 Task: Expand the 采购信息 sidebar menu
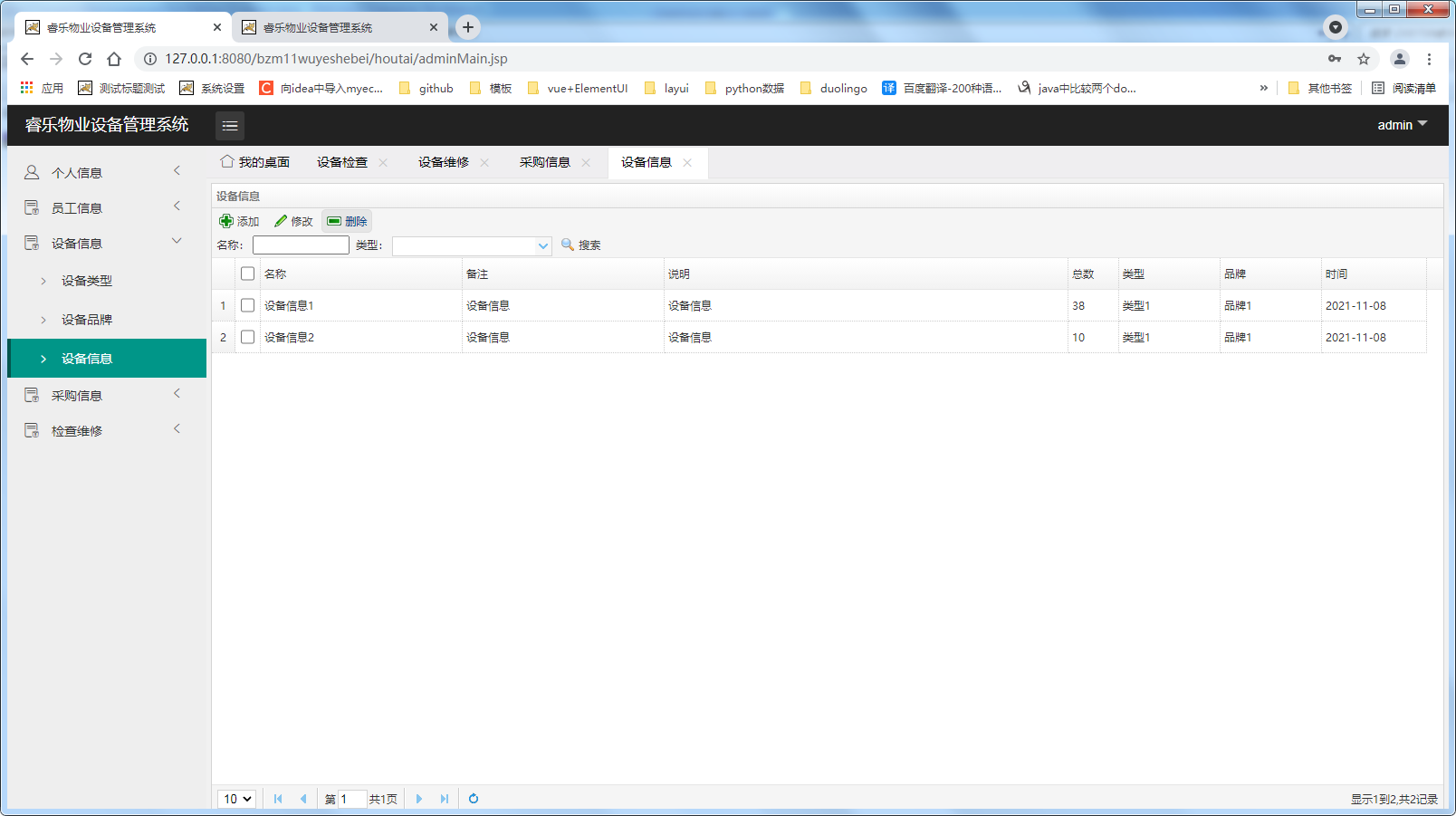tap(177, 393)
